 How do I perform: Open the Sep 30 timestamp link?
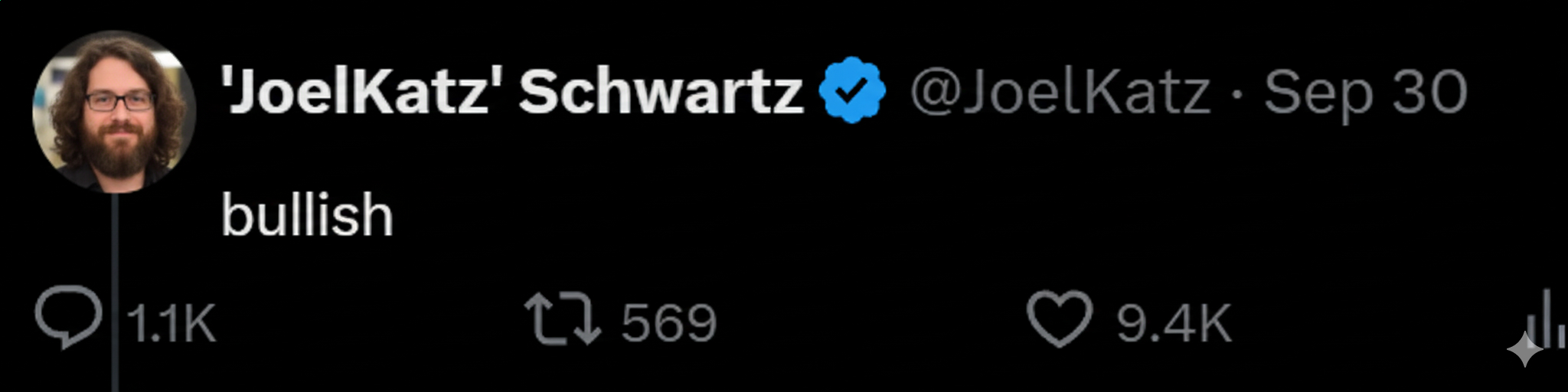(x=1365, y=93)
